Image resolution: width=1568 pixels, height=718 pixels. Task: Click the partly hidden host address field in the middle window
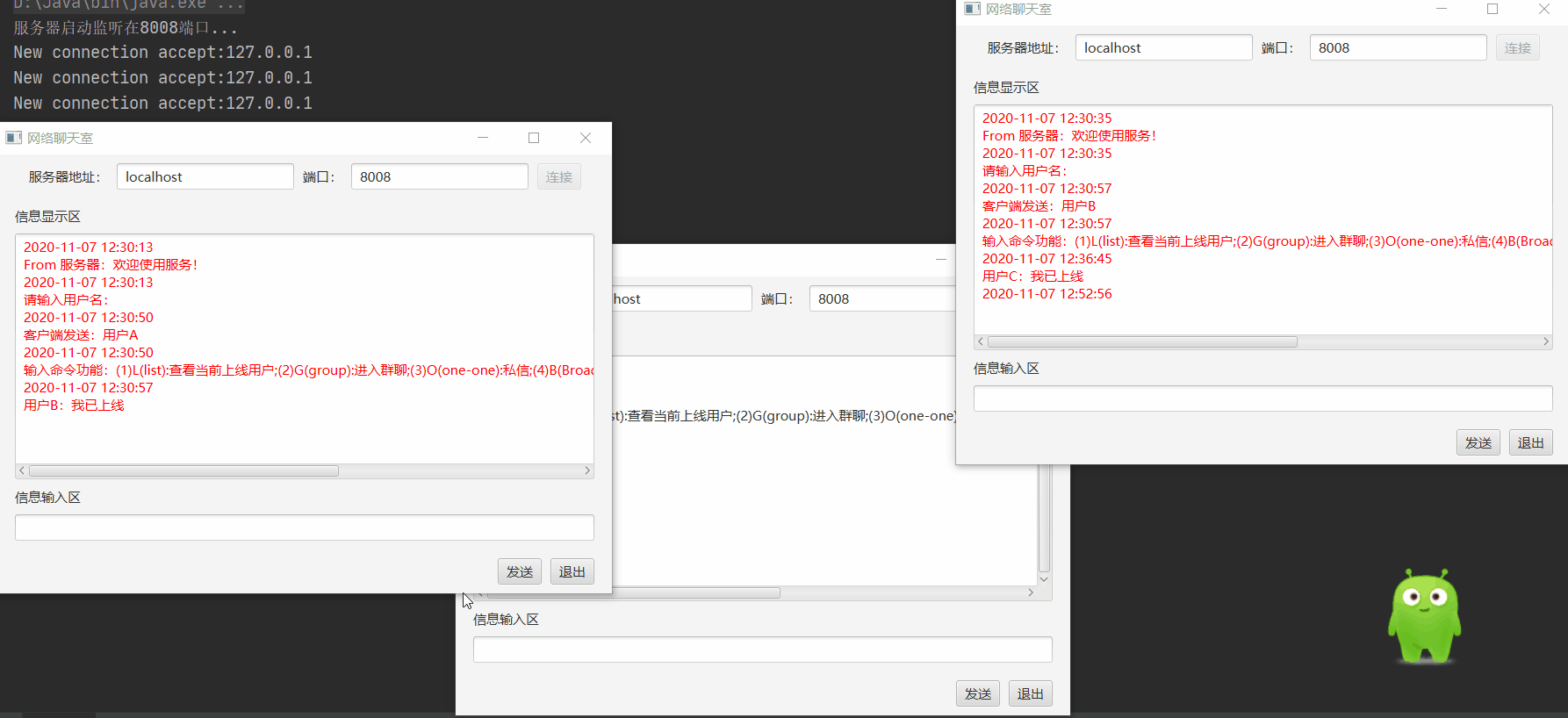pyautogui.click(x=682, y=298)
